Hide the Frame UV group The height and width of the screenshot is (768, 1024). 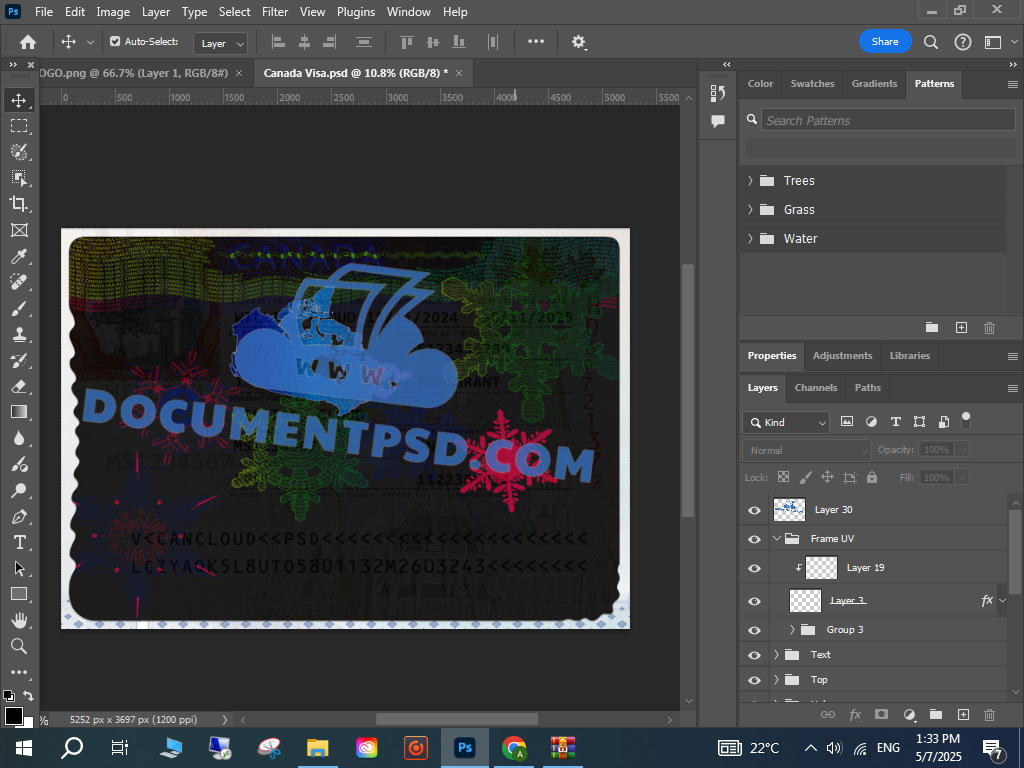[754, 539]
